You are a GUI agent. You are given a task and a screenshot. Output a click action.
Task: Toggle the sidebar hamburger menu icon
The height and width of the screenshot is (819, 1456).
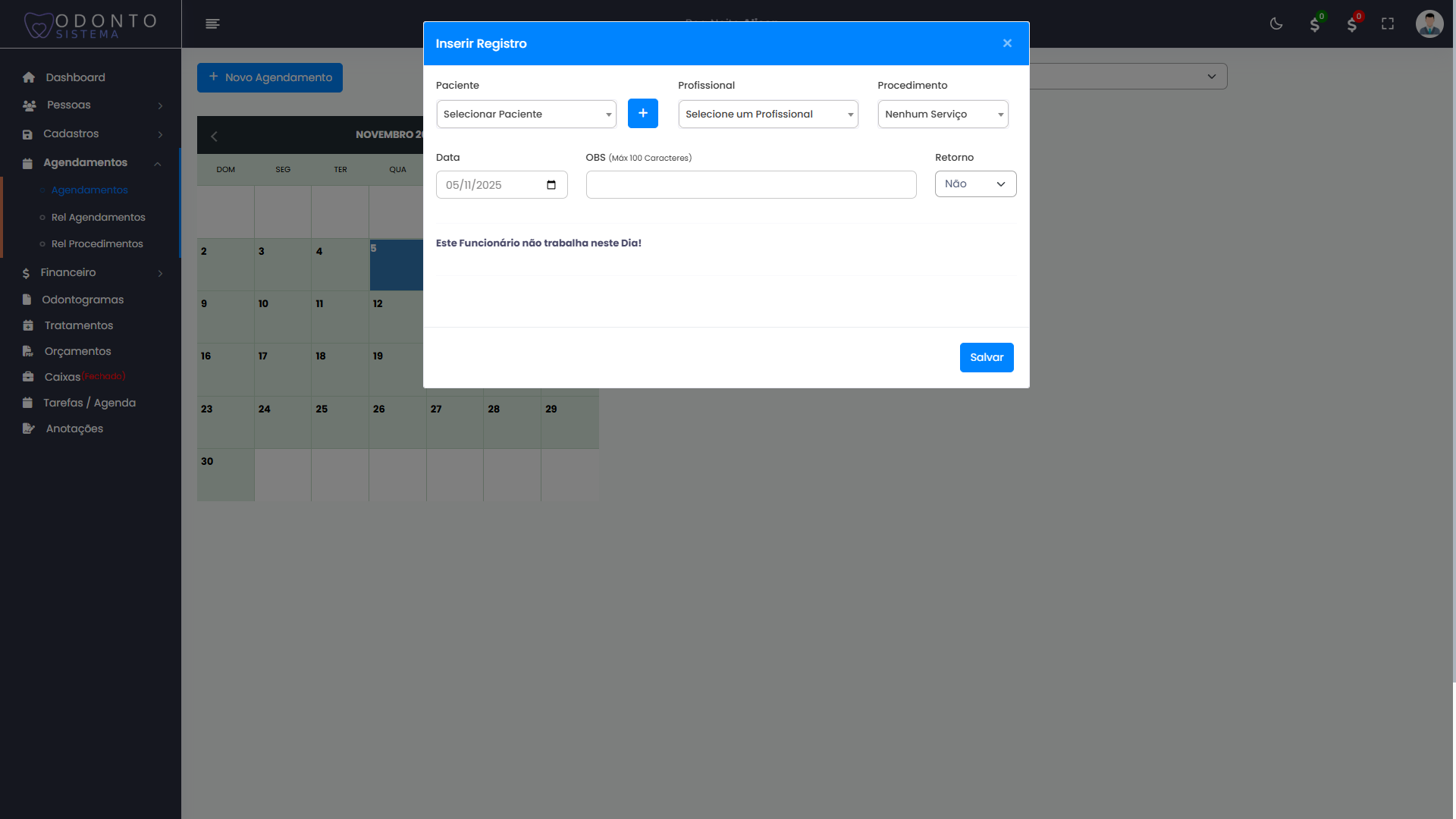pyautogui.click(x=212, y=24)
